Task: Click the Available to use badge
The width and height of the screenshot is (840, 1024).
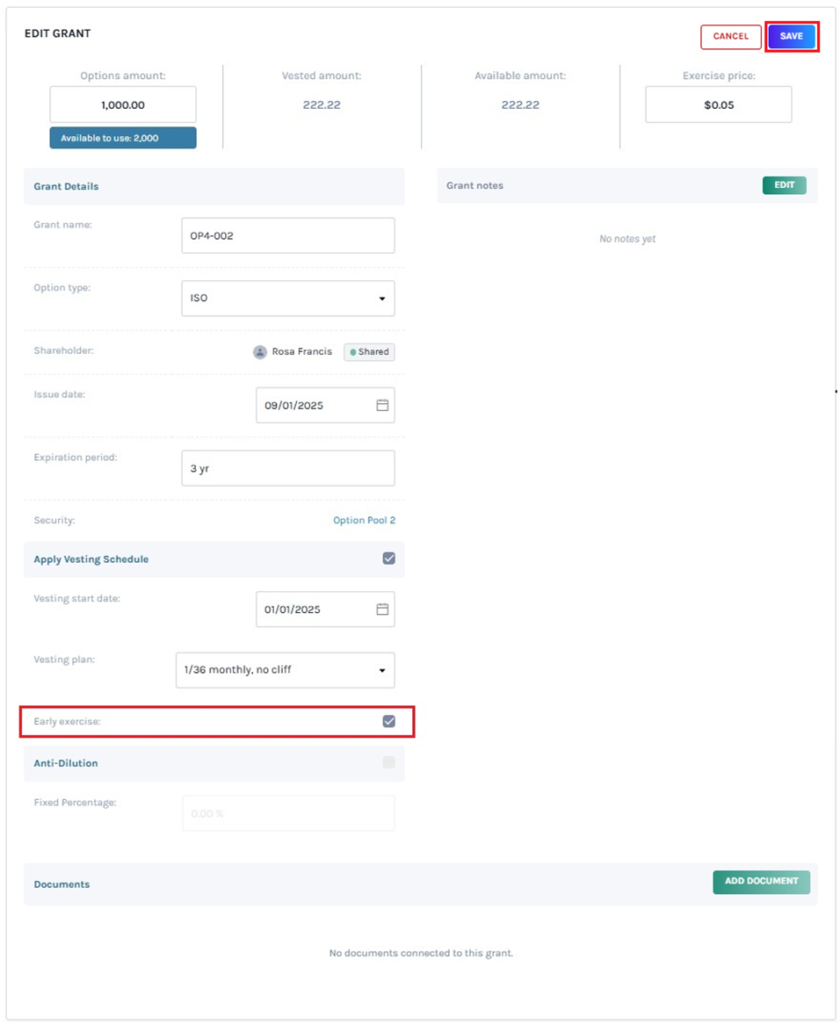Action: click(x=123, y=138)
